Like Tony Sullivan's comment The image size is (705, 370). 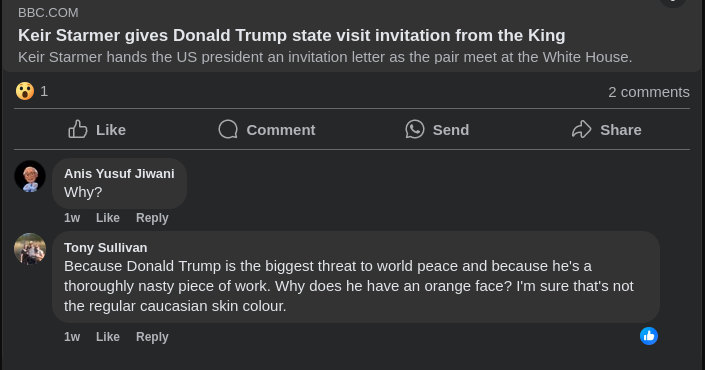click(107, 337)
